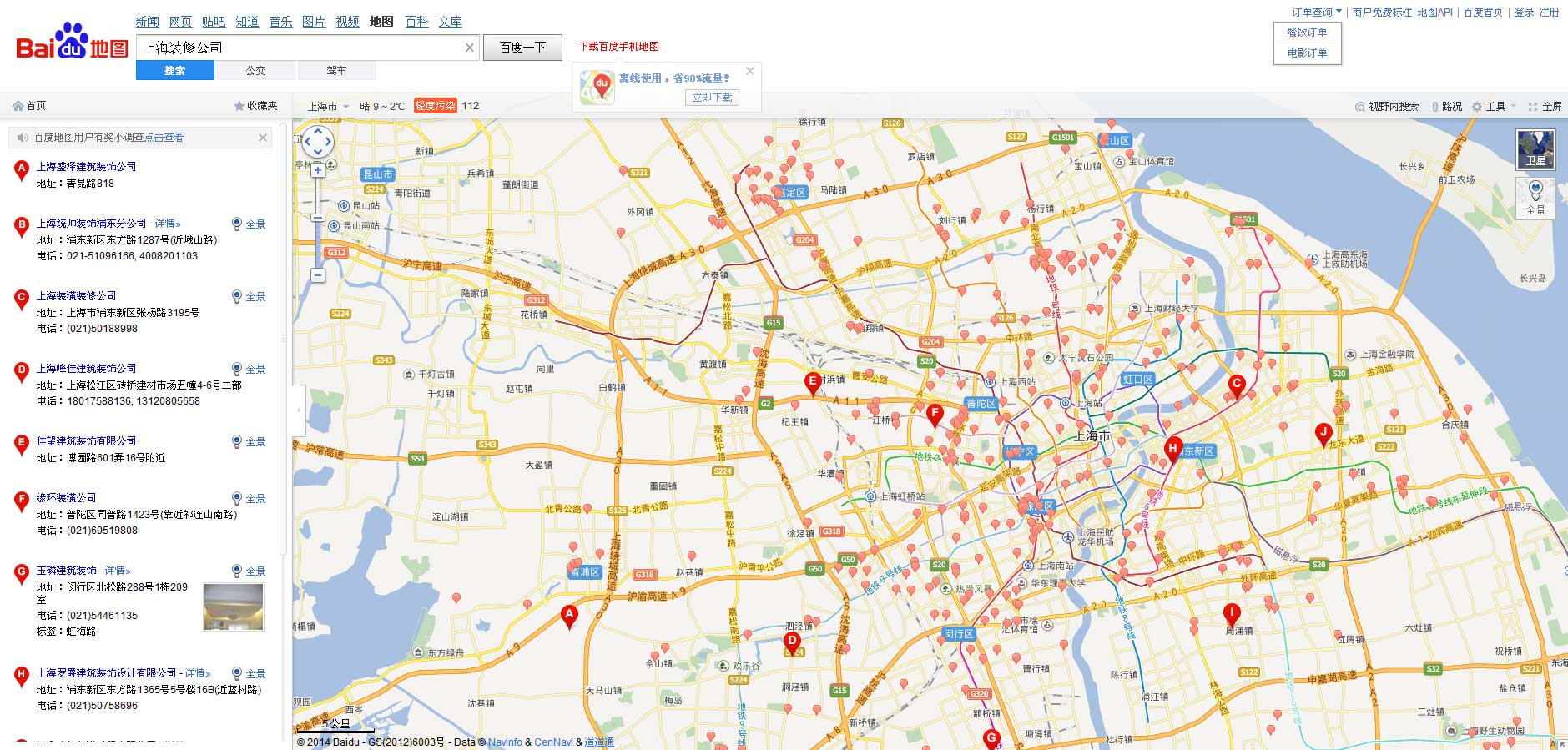Zoom out with the minus button

pyautogui.click(x=318, y=274)
